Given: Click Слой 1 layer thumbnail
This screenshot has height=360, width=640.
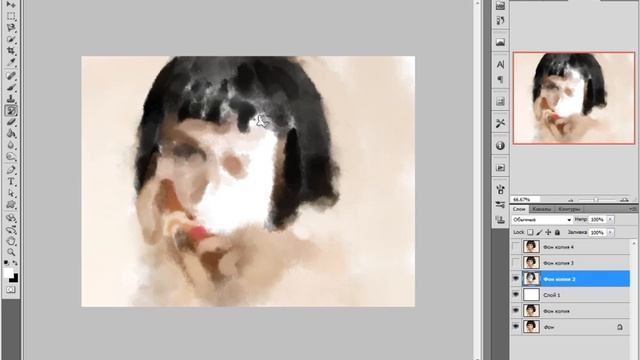Looking at the screenshot, I should 531,295.
